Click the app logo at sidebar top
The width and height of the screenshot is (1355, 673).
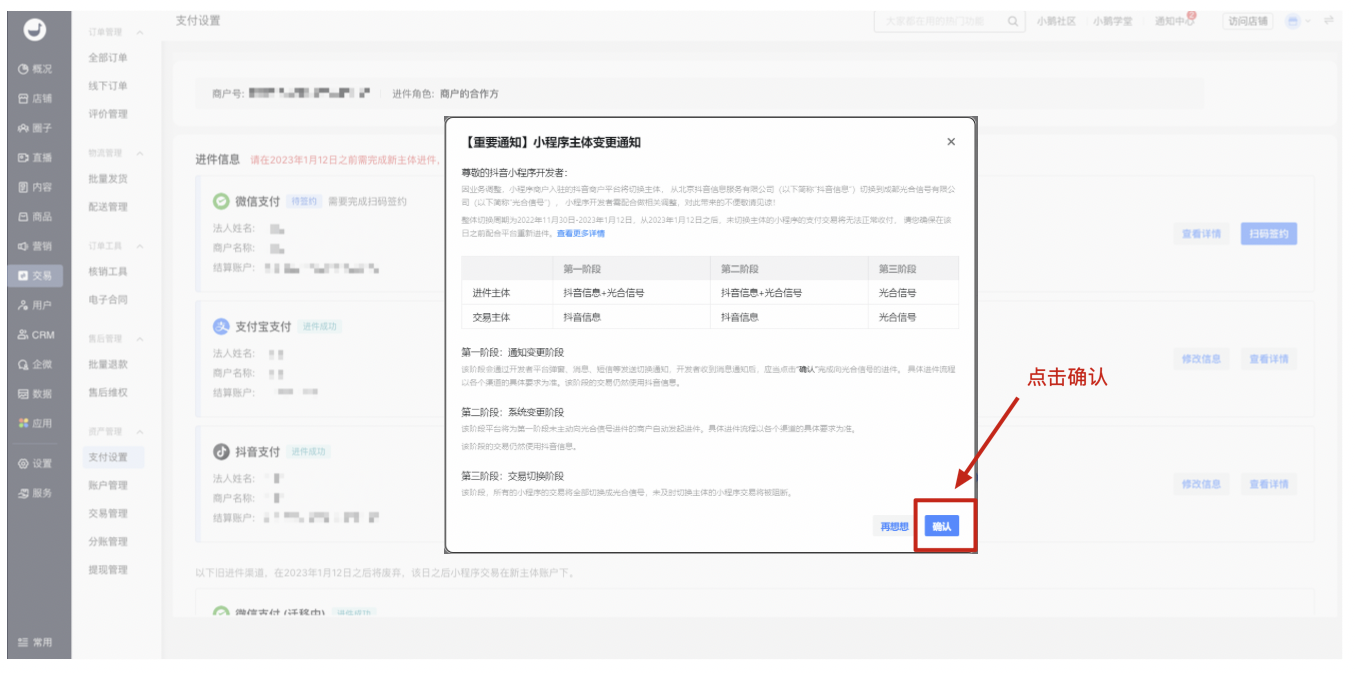[x=36, y=30]
